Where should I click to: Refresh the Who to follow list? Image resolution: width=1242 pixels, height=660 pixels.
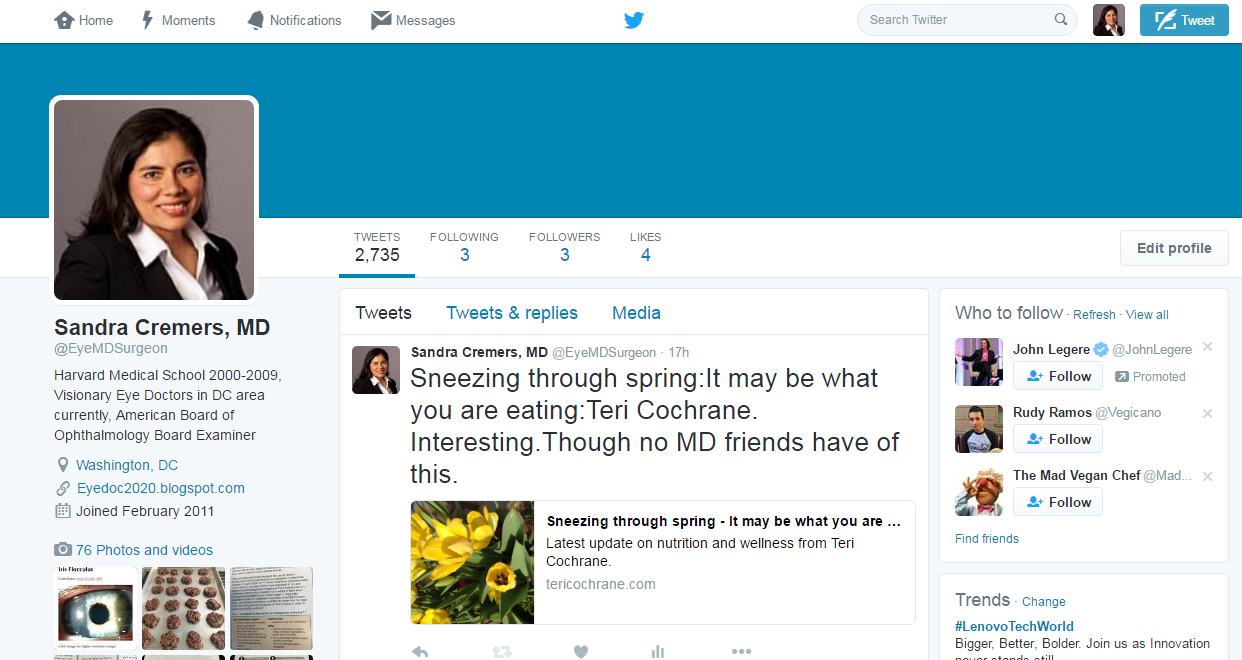tap(1094, 315)
